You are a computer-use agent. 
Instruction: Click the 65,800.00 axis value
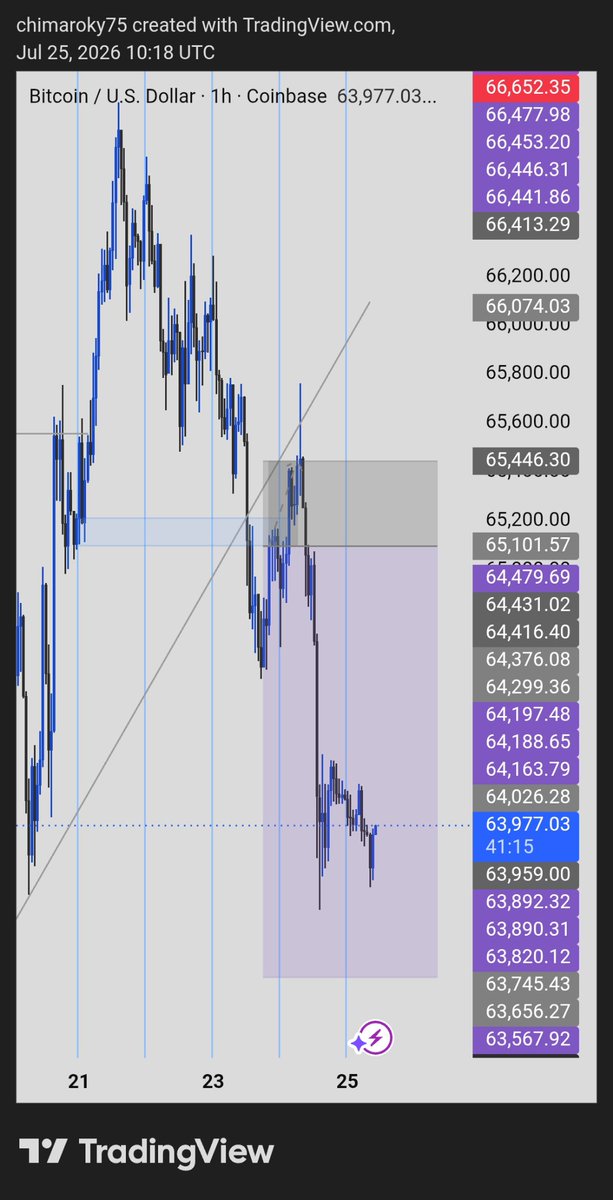pyautogui.click(x=528, y=373)
